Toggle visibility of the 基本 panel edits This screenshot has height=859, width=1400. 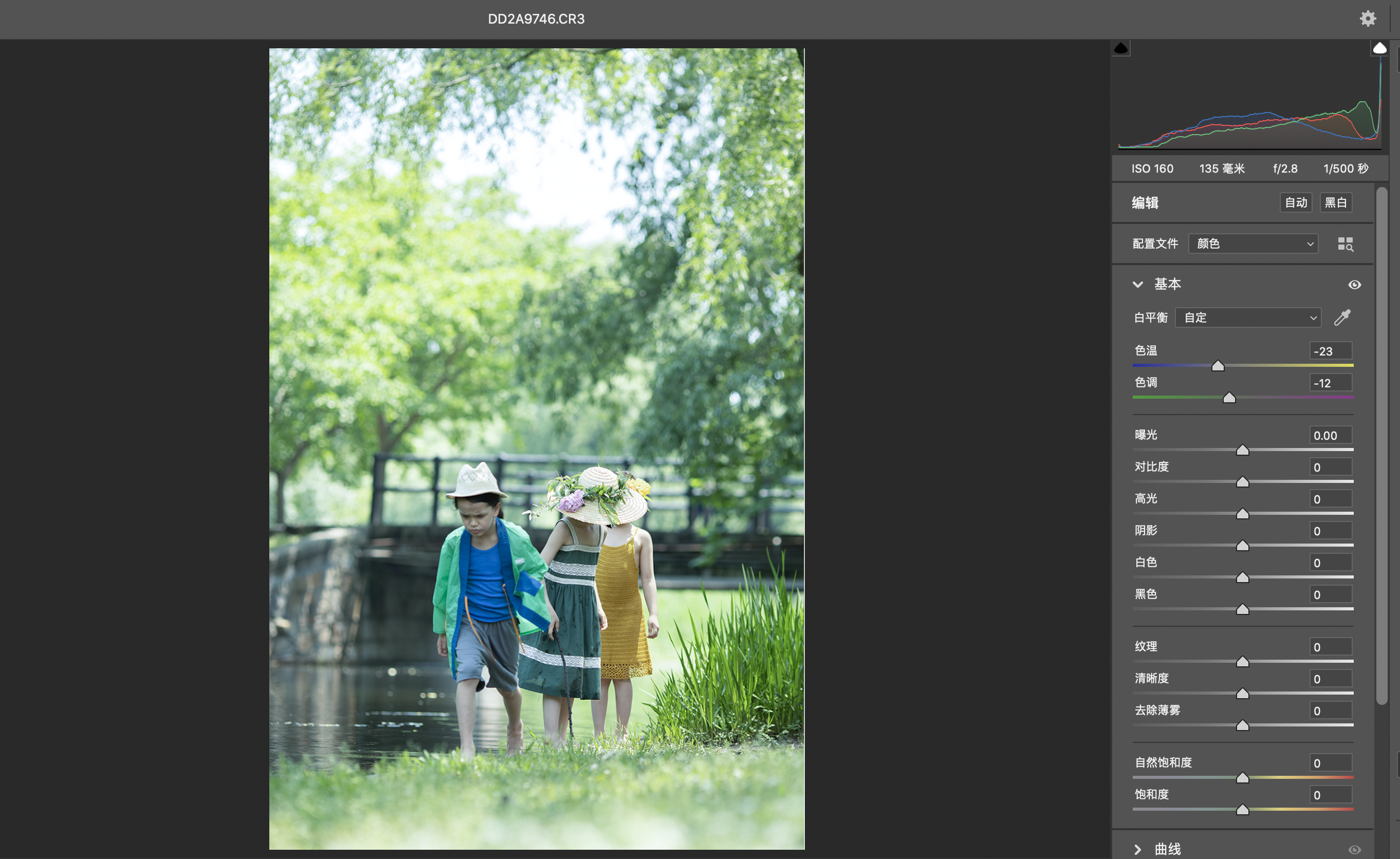(x=1355, y=285)
